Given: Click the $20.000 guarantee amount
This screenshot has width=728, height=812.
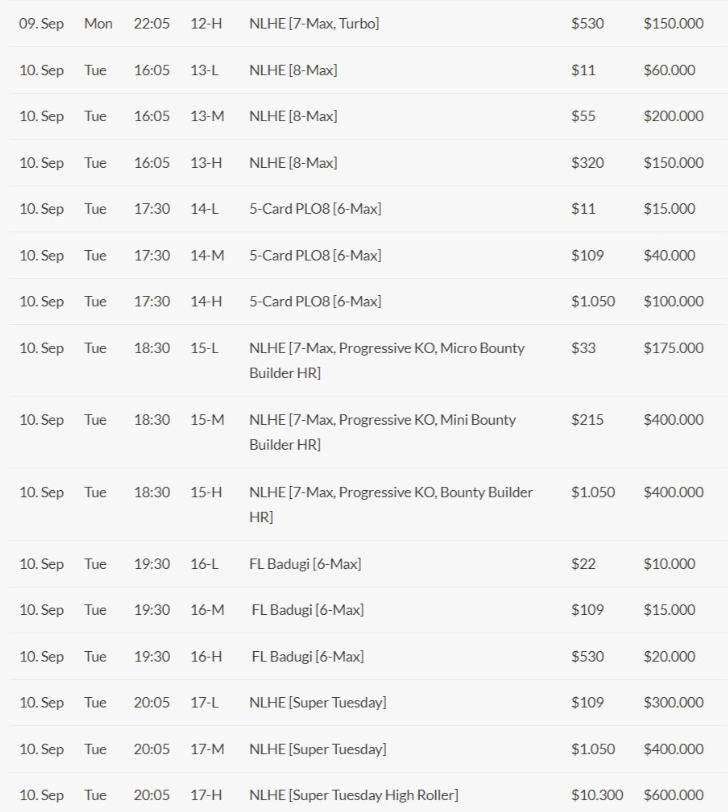Looking at the screenshot, I should point(669,656).
